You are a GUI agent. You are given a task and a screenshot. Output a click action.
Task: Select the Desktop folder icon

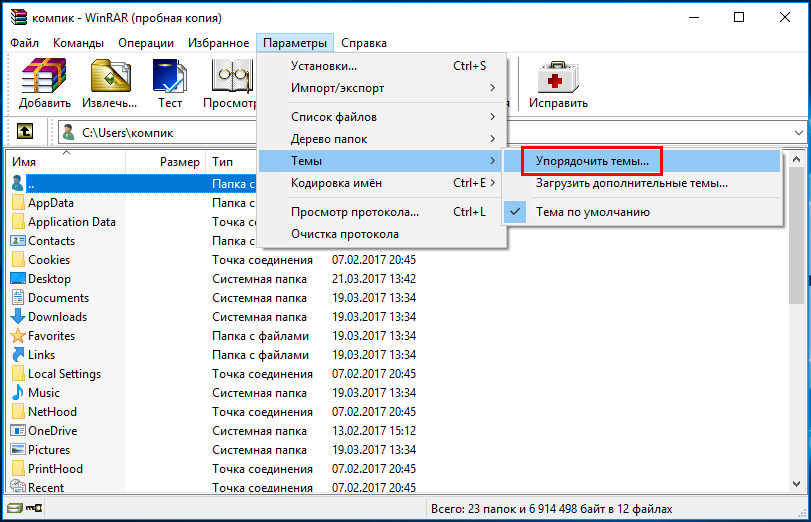coord(18,278)
